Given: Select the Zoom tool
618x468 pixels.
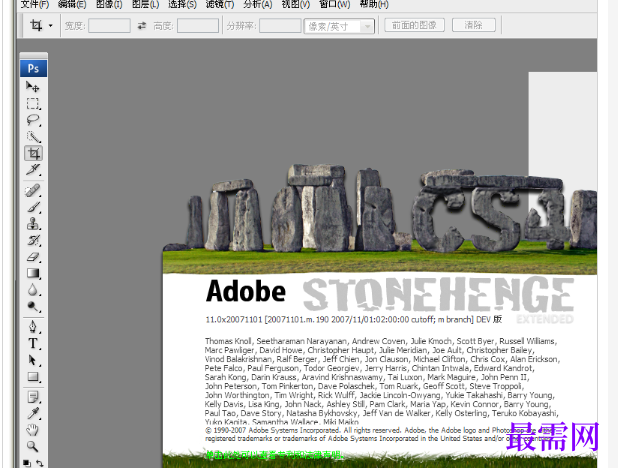Looking at the screenshot, I should point(33,446).
